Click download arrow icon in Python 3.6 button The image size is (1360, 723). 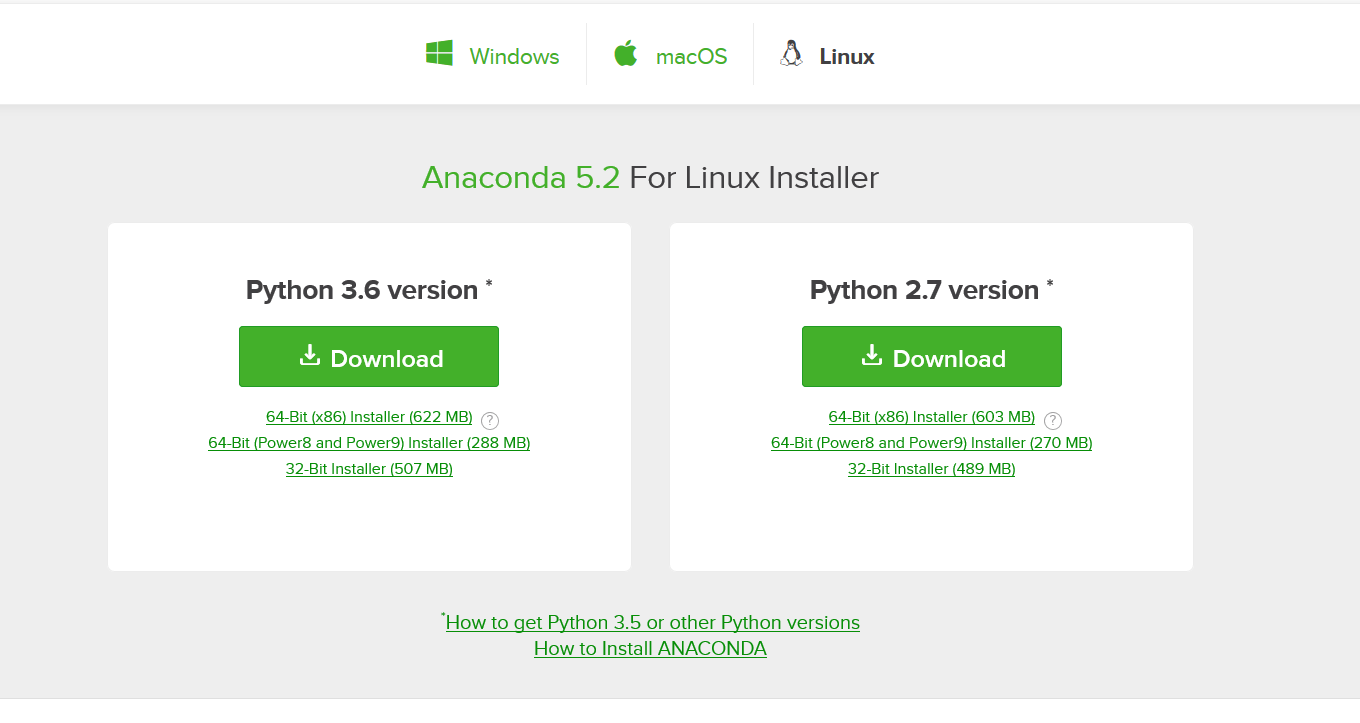coord(310,356)
